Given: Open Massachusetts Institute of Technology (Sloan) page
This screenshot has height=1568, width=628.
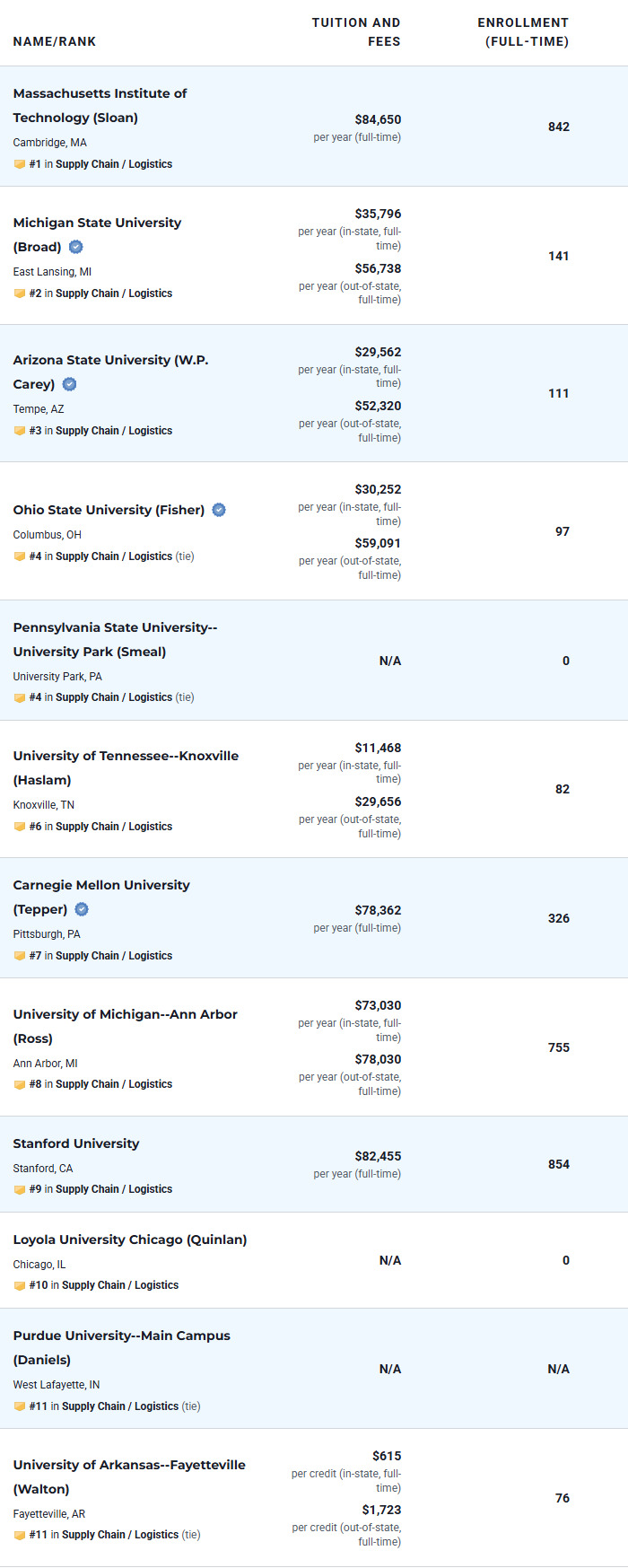Looking at the screenshot, I should [100, 105].
